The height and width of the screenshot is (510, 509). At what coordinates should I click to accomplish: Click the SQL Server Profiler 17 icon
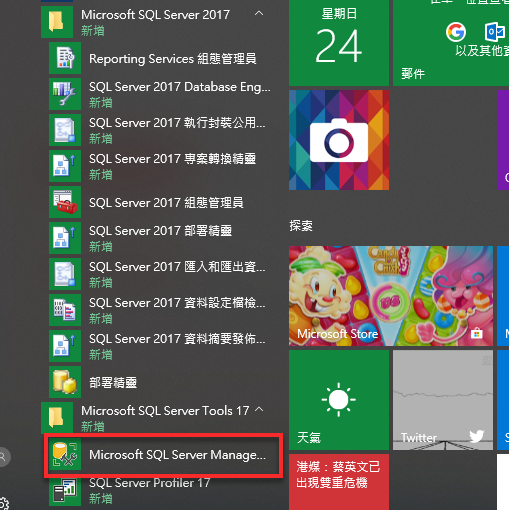[x=65, y=491]
